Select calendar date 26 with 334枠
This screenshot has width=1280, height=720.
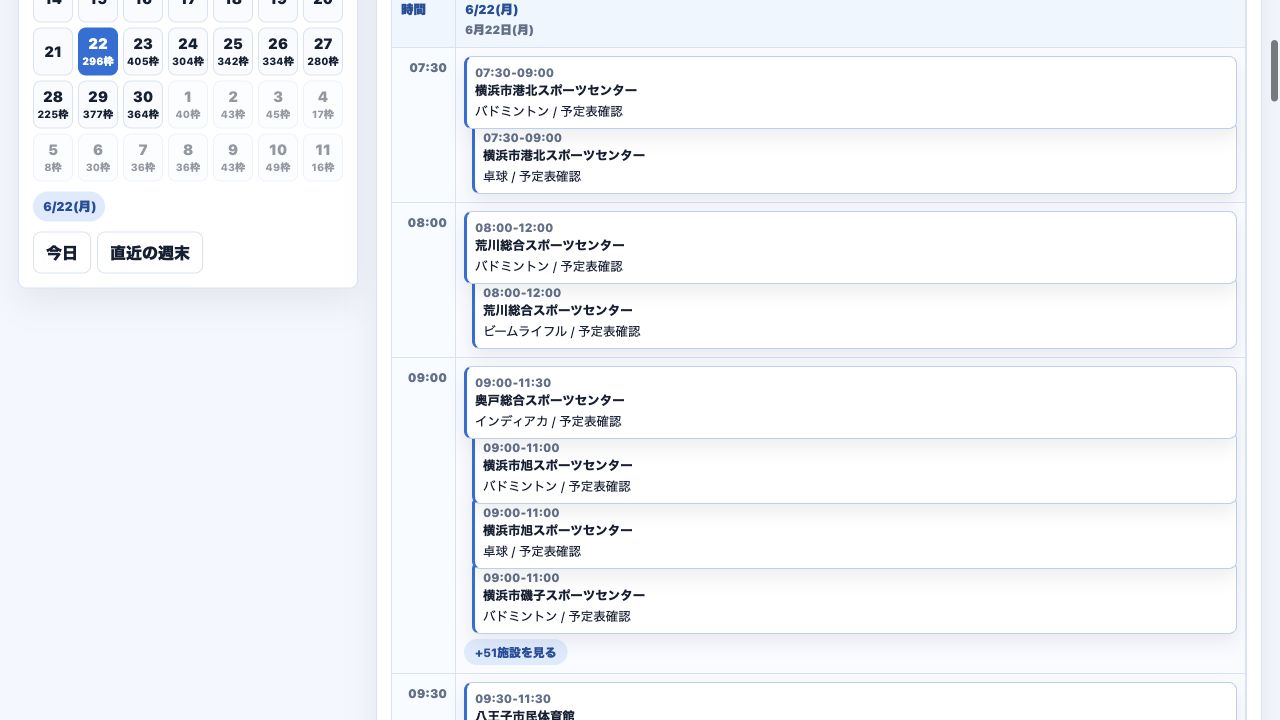coord(278,51)
